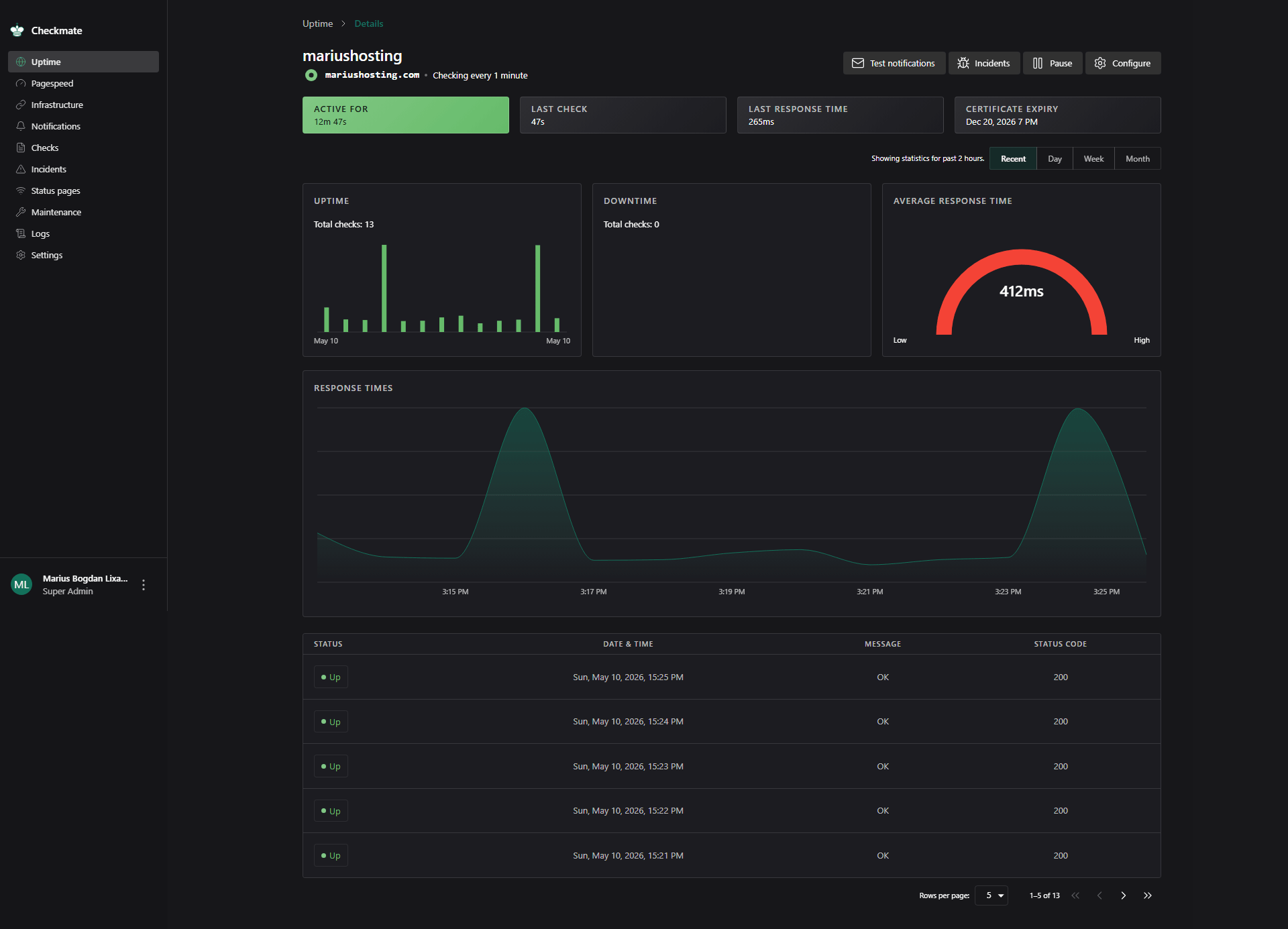The width and height of the screenshot is (1288, 929).
Task: Open Infrastructure in the sidebar
Action: click(83, 105)
